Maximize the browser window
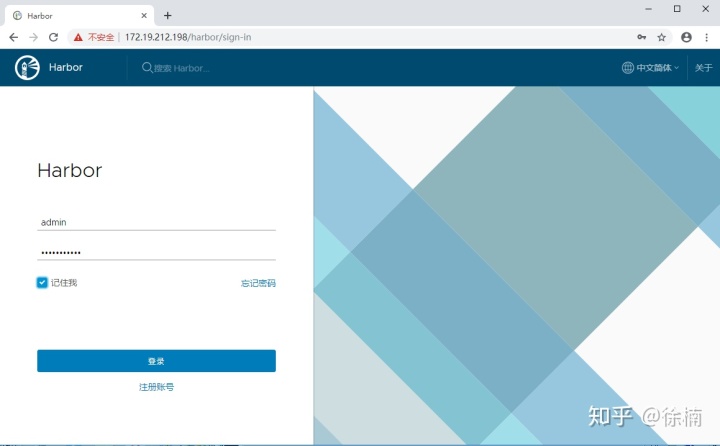 tap(677, 9)
